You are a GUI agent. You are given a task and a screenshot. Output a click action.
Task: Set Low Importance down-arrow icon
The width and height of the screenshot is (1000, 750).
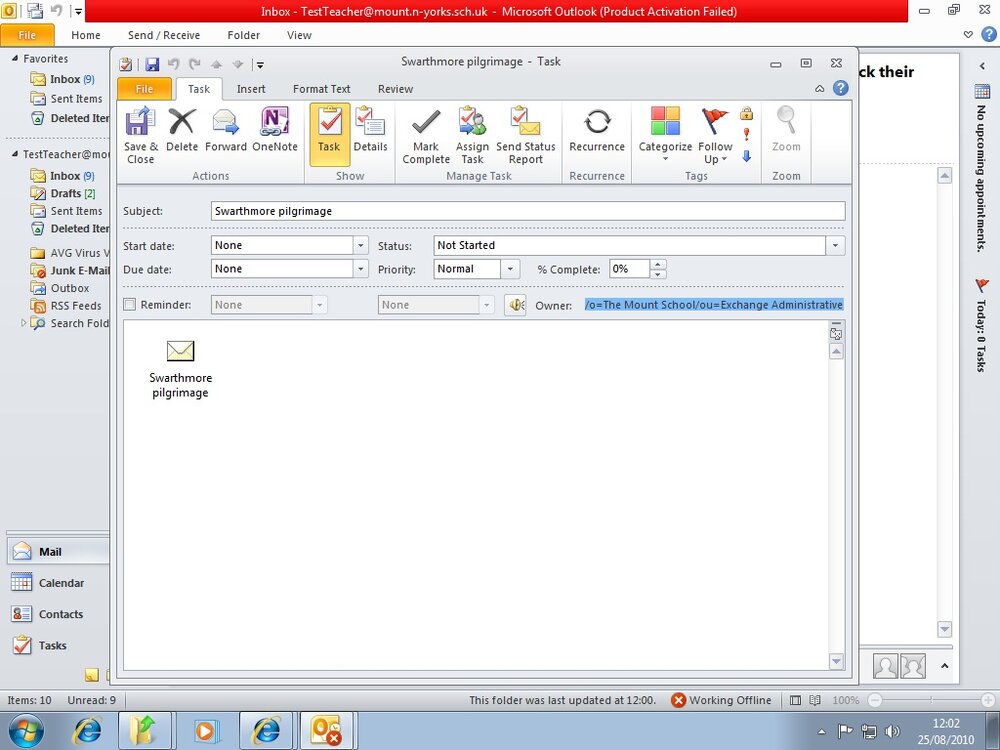pyautogui.click(x=746, y=156)
